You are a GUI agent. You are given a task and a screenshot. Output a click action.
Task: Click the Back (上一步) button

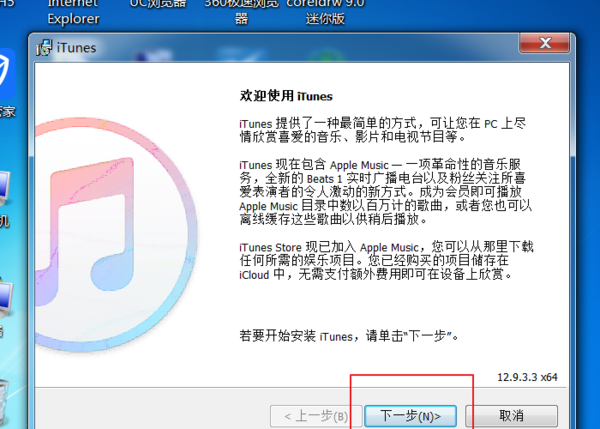(x=316, y=416)
